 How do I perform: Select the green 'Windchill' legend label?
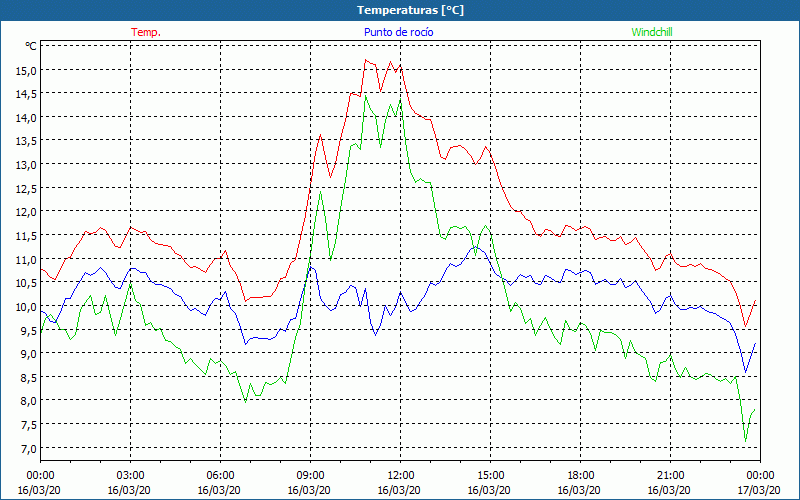click(652, 32)
